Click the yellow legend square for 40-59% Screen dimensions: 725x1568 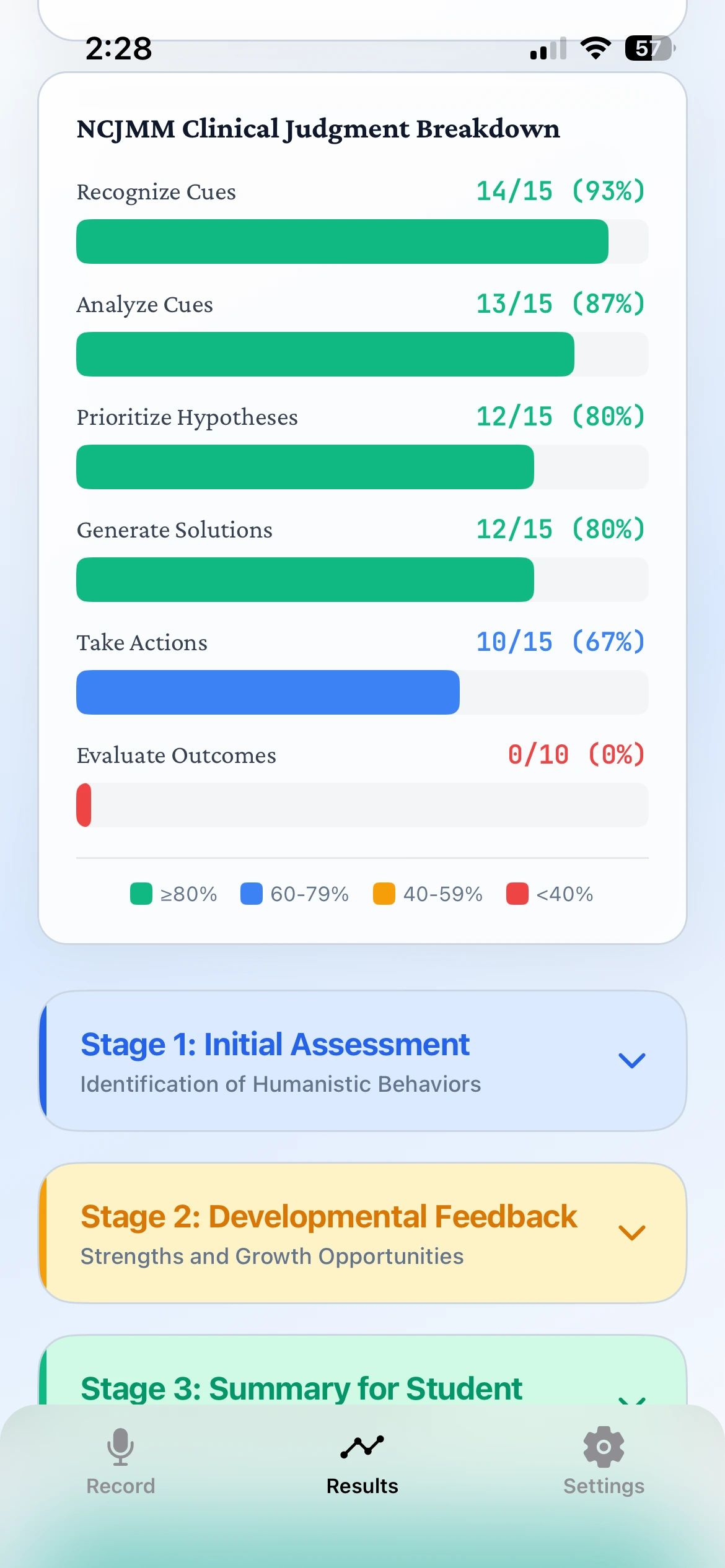point(384,894)
